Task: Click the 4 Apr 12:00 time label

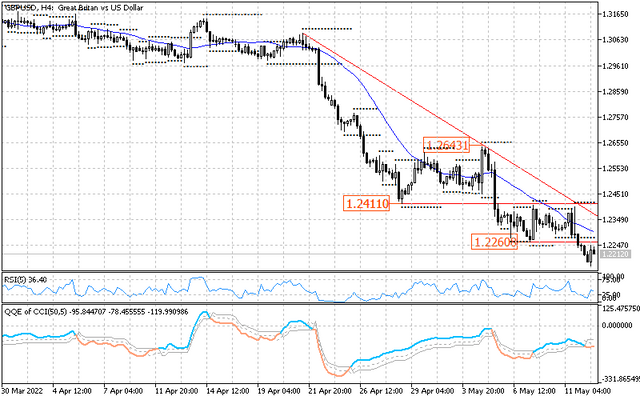Action: tap(73, 391)
